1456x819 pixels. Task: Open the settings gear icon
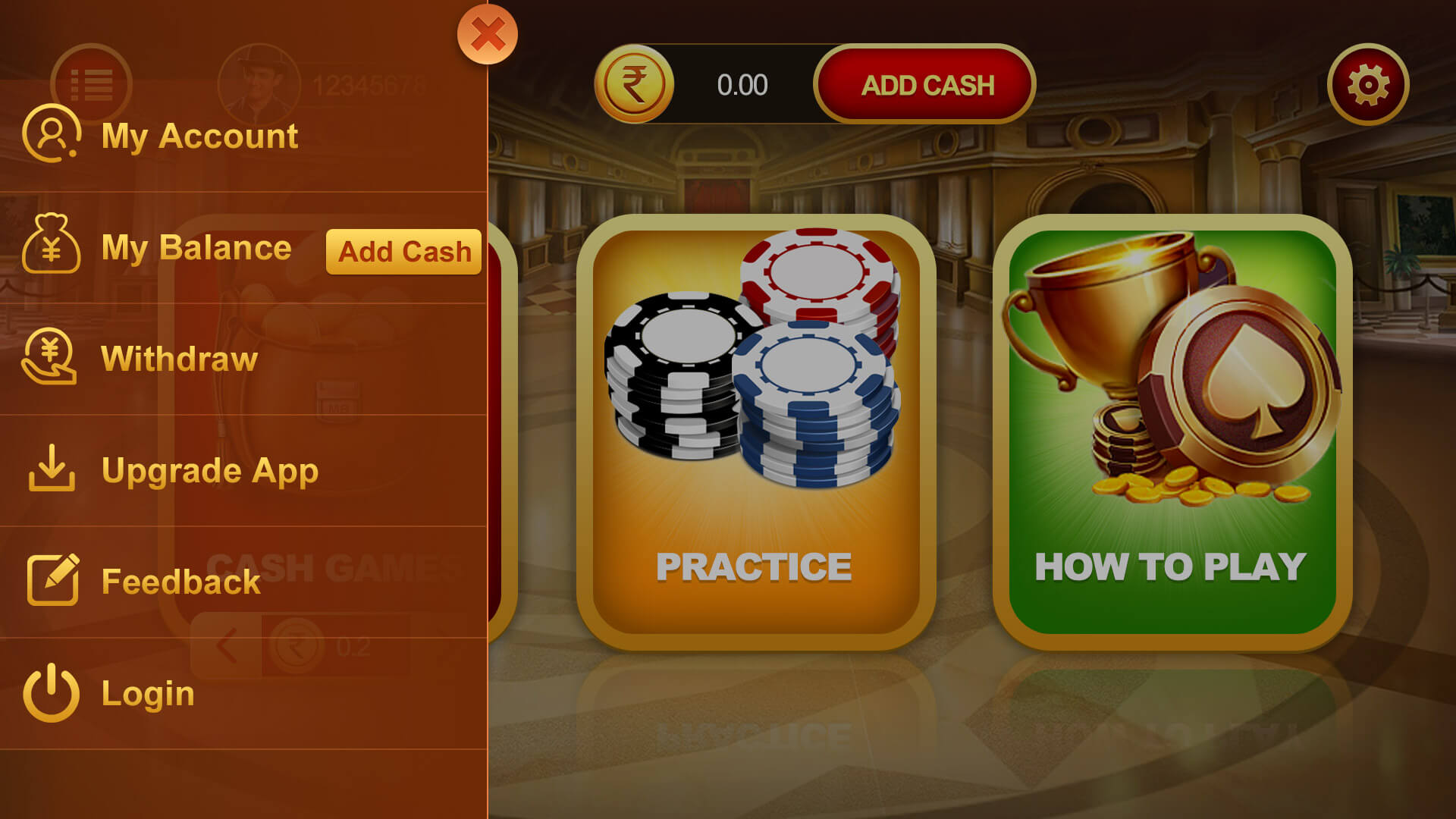pos(1368,84)
